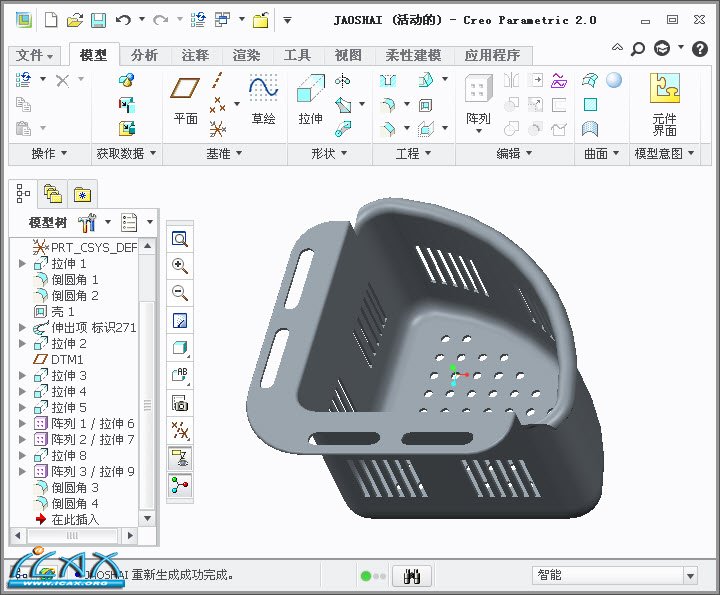This screenshot has height=595, width=720.
Task: Switch to the 柔性建模 tab
Action: click(413, 56)
